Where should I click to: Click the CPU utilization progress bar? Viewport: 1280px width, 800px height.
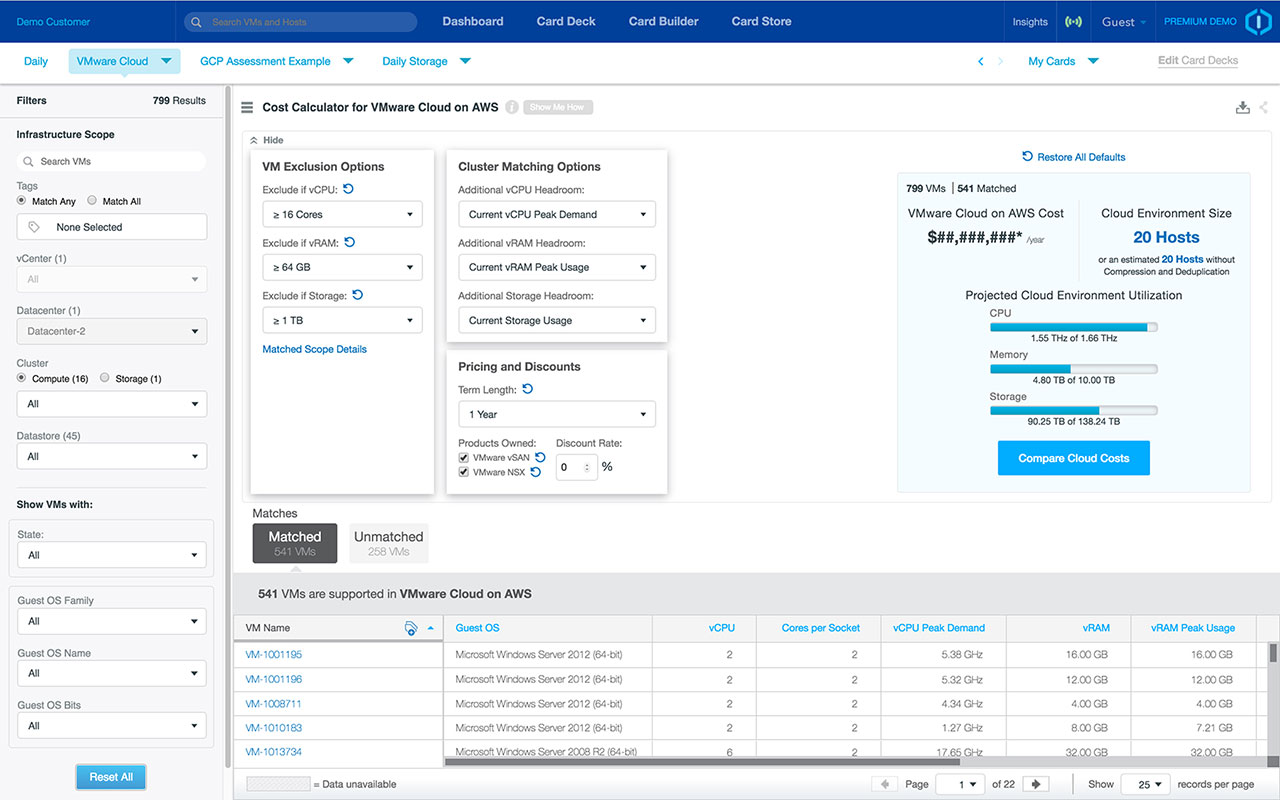tap(1074, 327)
